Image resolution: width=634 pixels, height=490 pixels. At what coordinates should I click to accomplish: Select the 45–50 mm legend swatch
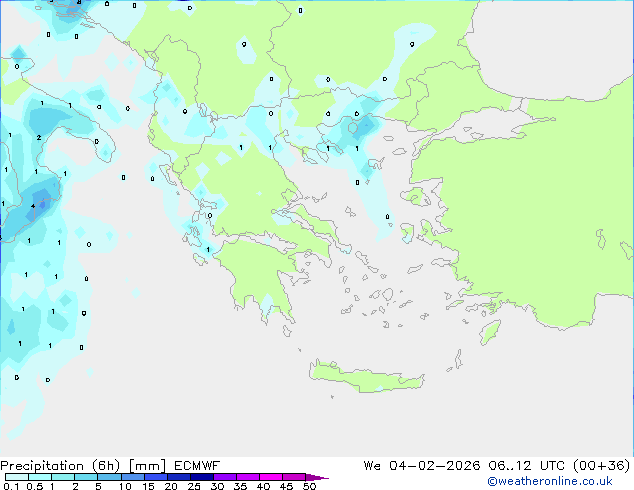point(294,477)
